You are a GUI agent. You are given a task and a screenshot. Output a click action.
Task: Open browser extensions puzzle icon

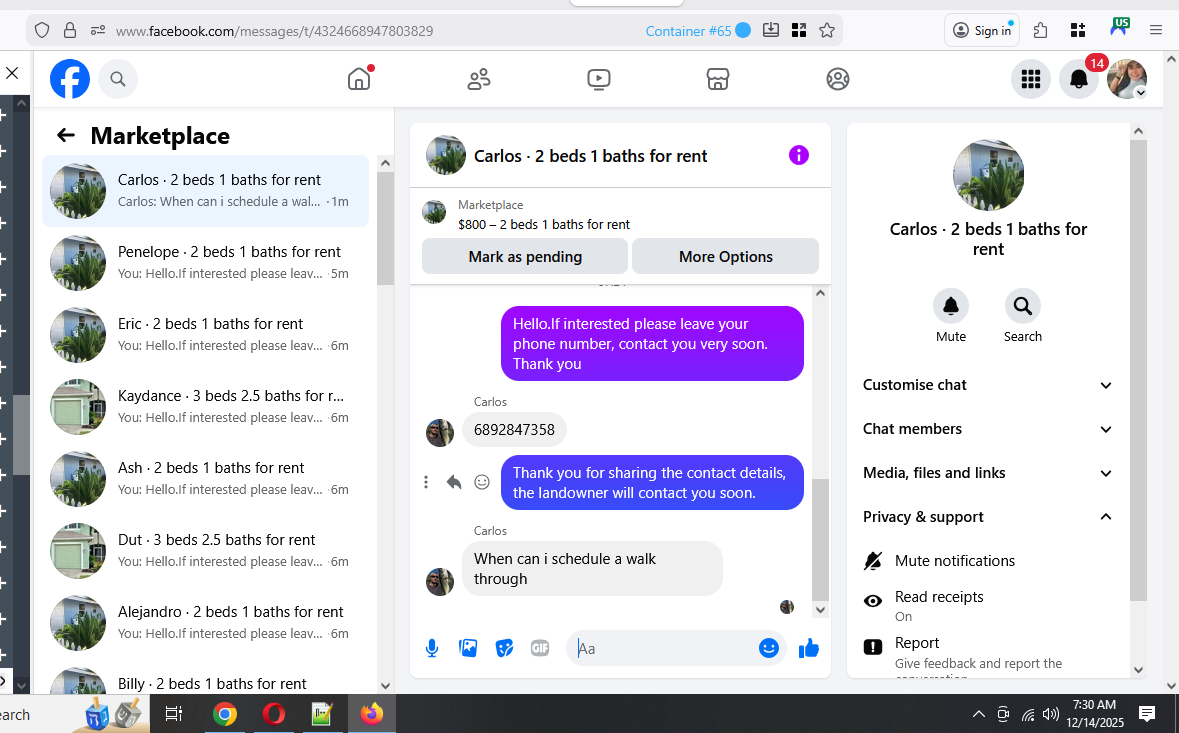tap(1041, 30)
